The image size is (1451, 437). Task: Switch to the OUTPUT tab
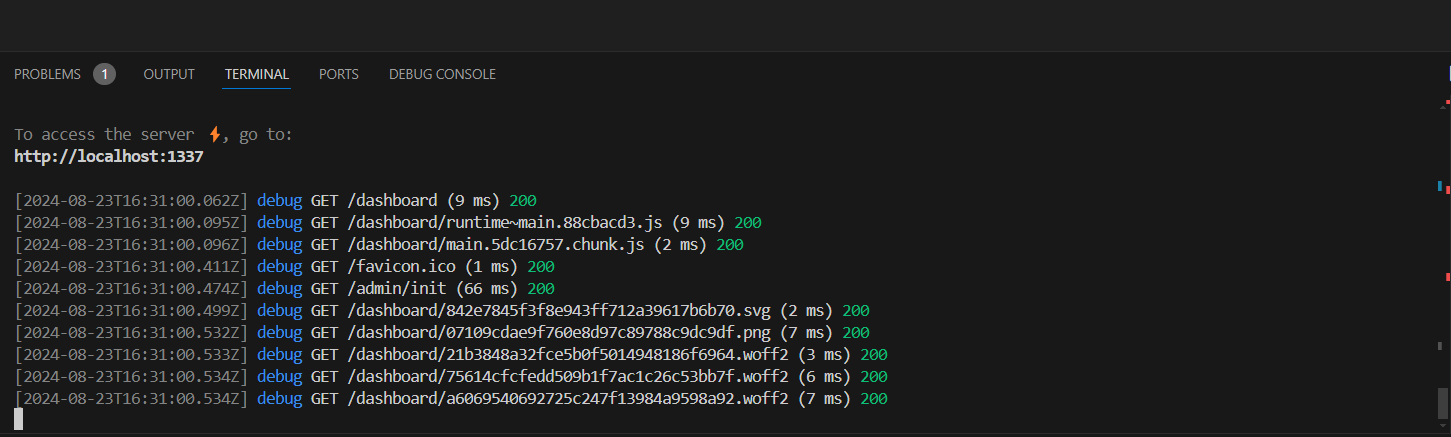(x=169, y=74)
